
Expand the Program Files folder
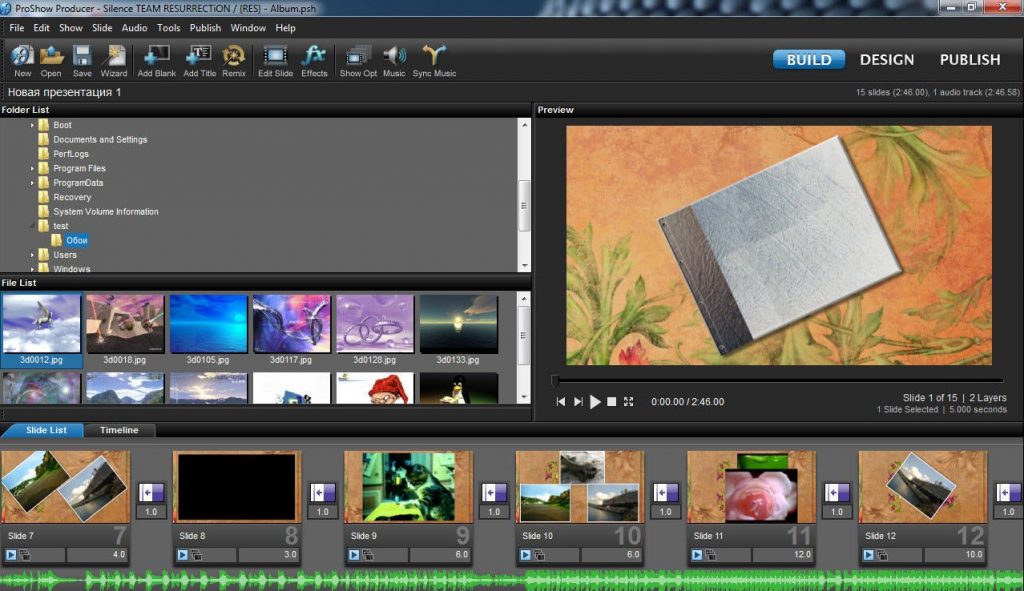(x=32, y=169)
